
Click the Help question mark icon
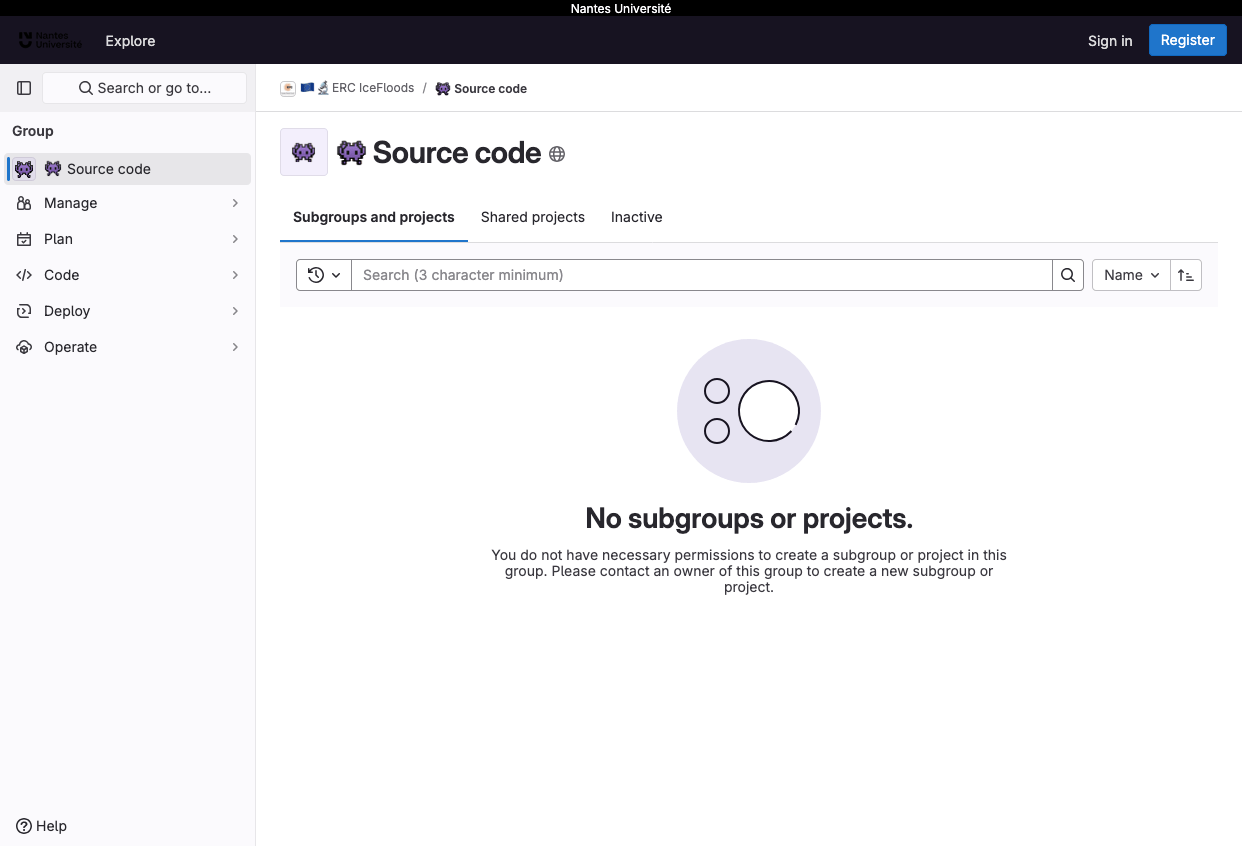[24, 826]
